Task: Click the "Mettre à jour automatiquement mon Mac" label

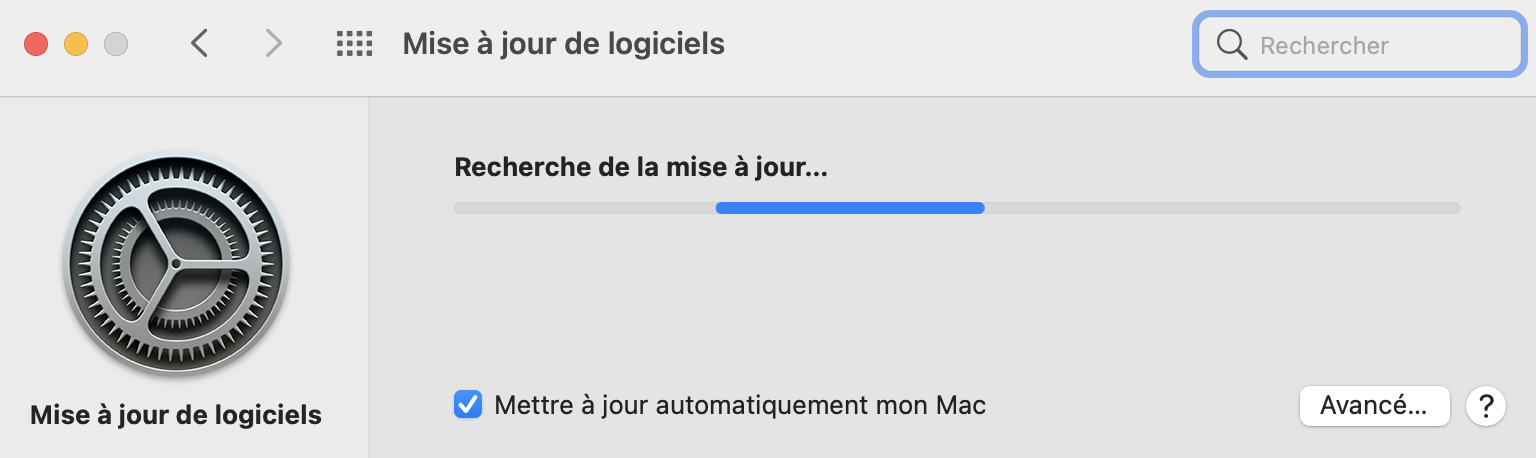Action: pos(740,405)
